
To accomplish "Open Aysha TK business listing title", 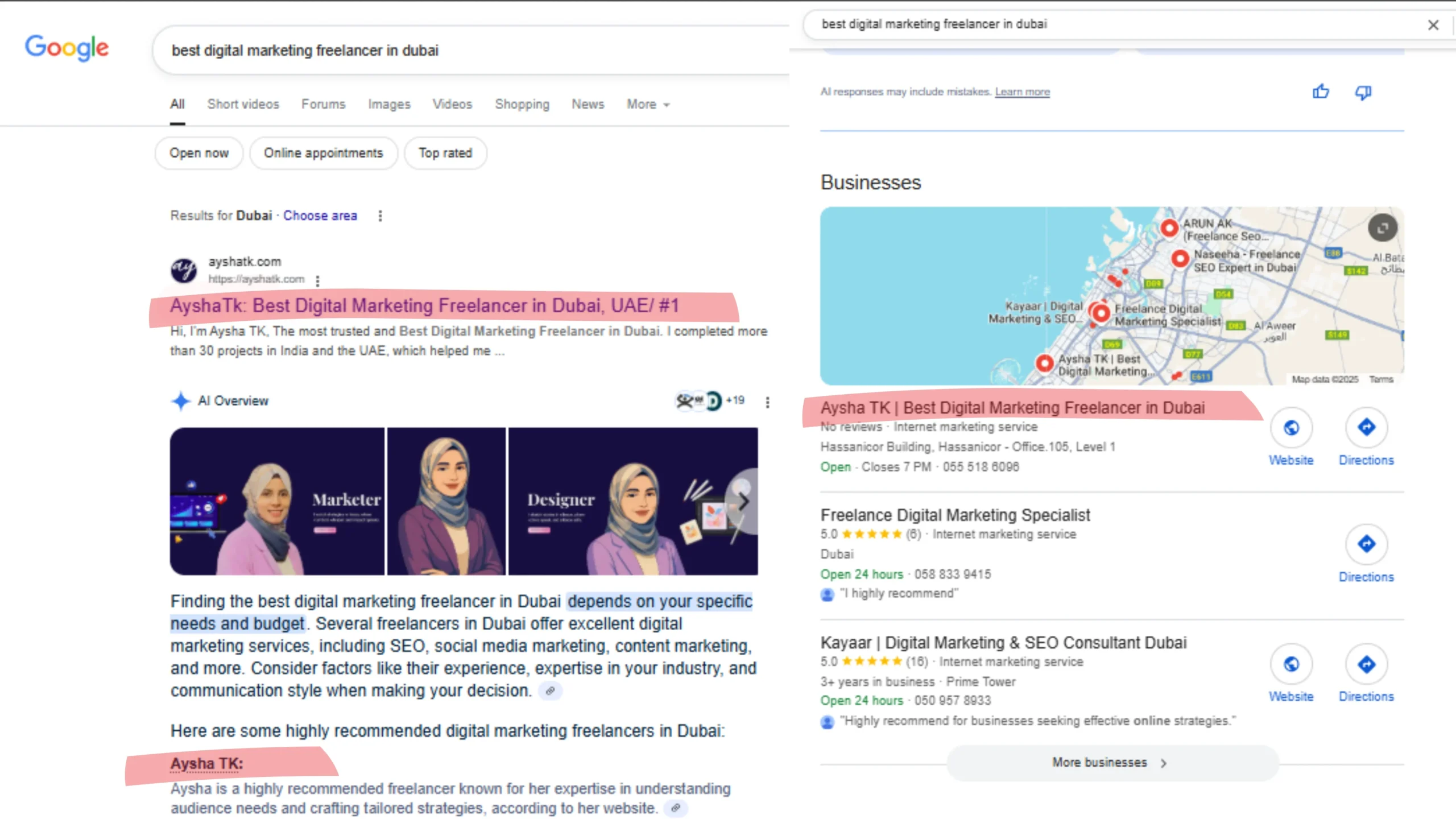I will pos(1012,408).
